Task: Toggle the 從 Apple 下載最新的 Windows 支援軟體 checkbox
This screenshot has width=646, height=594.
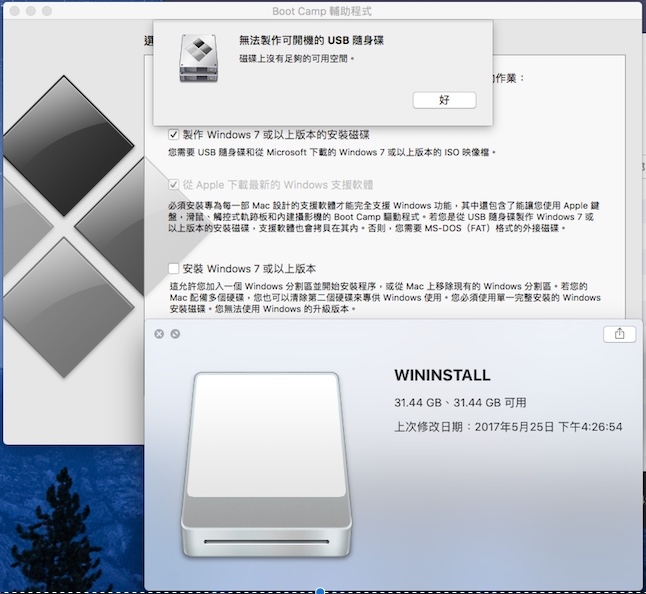Action: 173,184
